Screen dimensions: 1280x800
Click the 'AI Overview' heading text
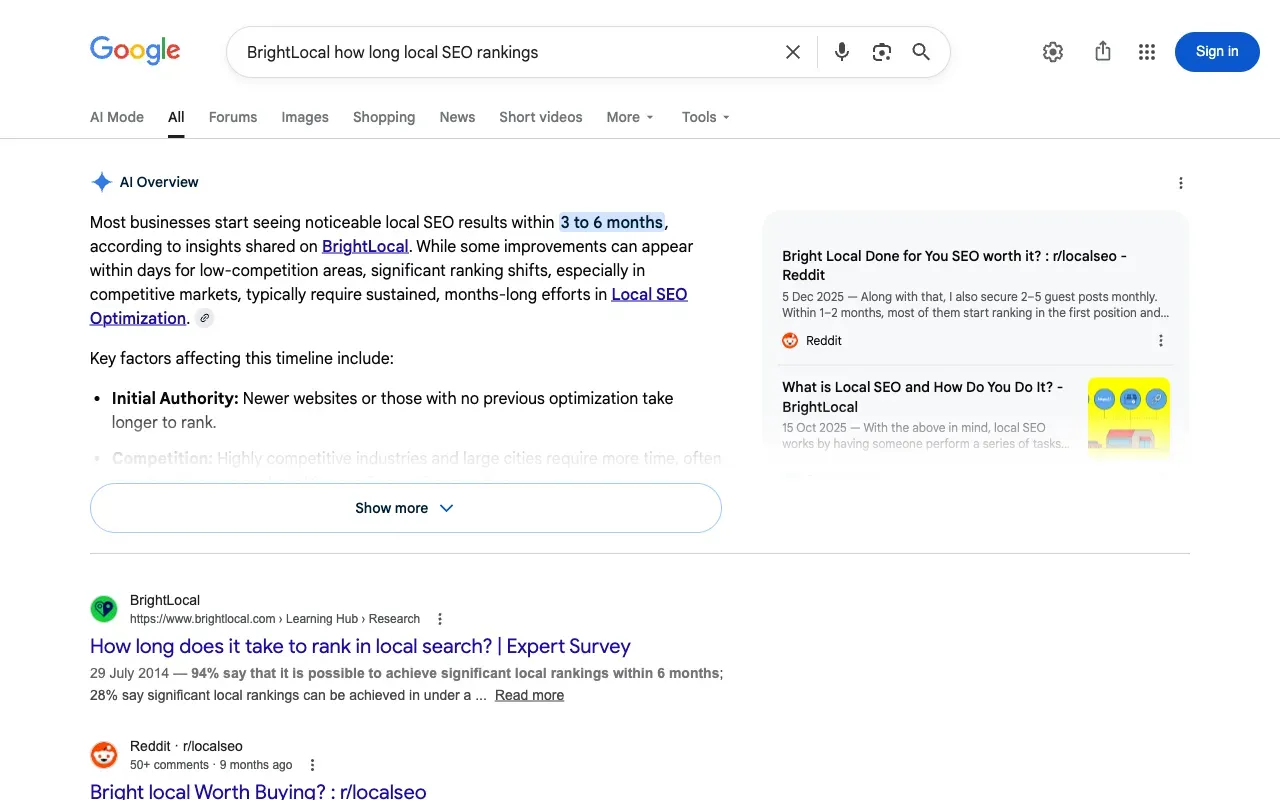(x=159, y=182)
